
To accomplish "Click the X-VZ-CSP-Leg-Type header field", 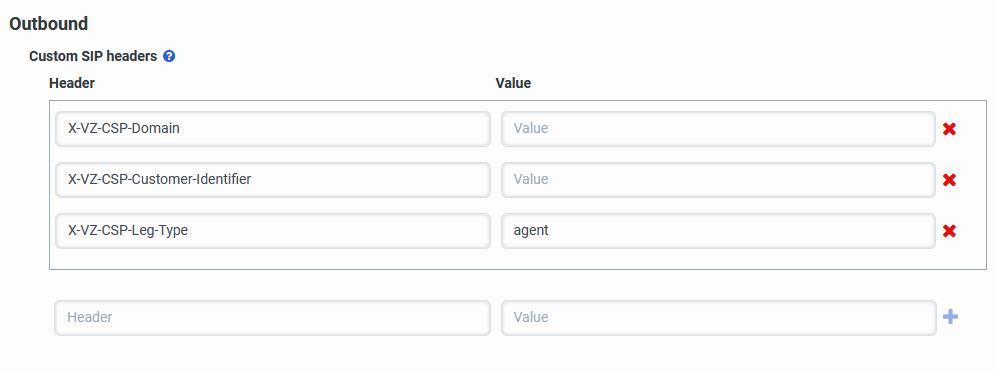I will (x=272, y=230).
